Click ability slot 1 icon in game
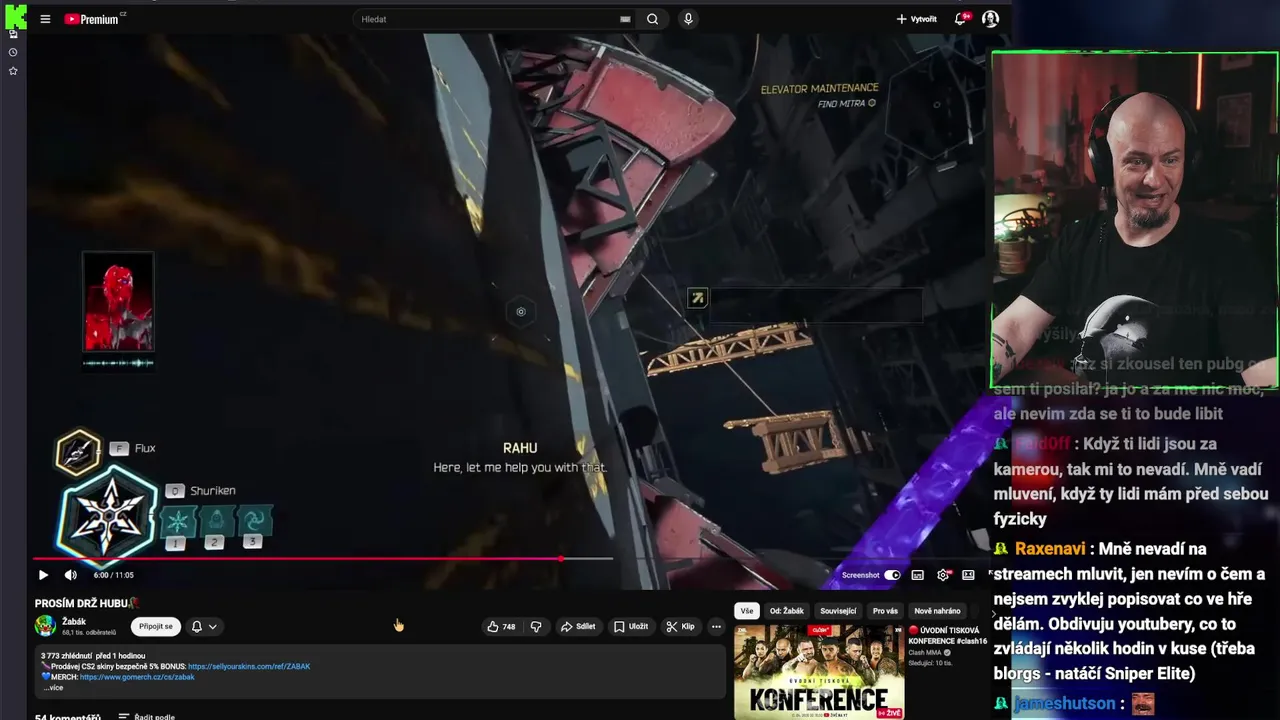Screen dimensions: 1280x720 [x=177, y=521]
